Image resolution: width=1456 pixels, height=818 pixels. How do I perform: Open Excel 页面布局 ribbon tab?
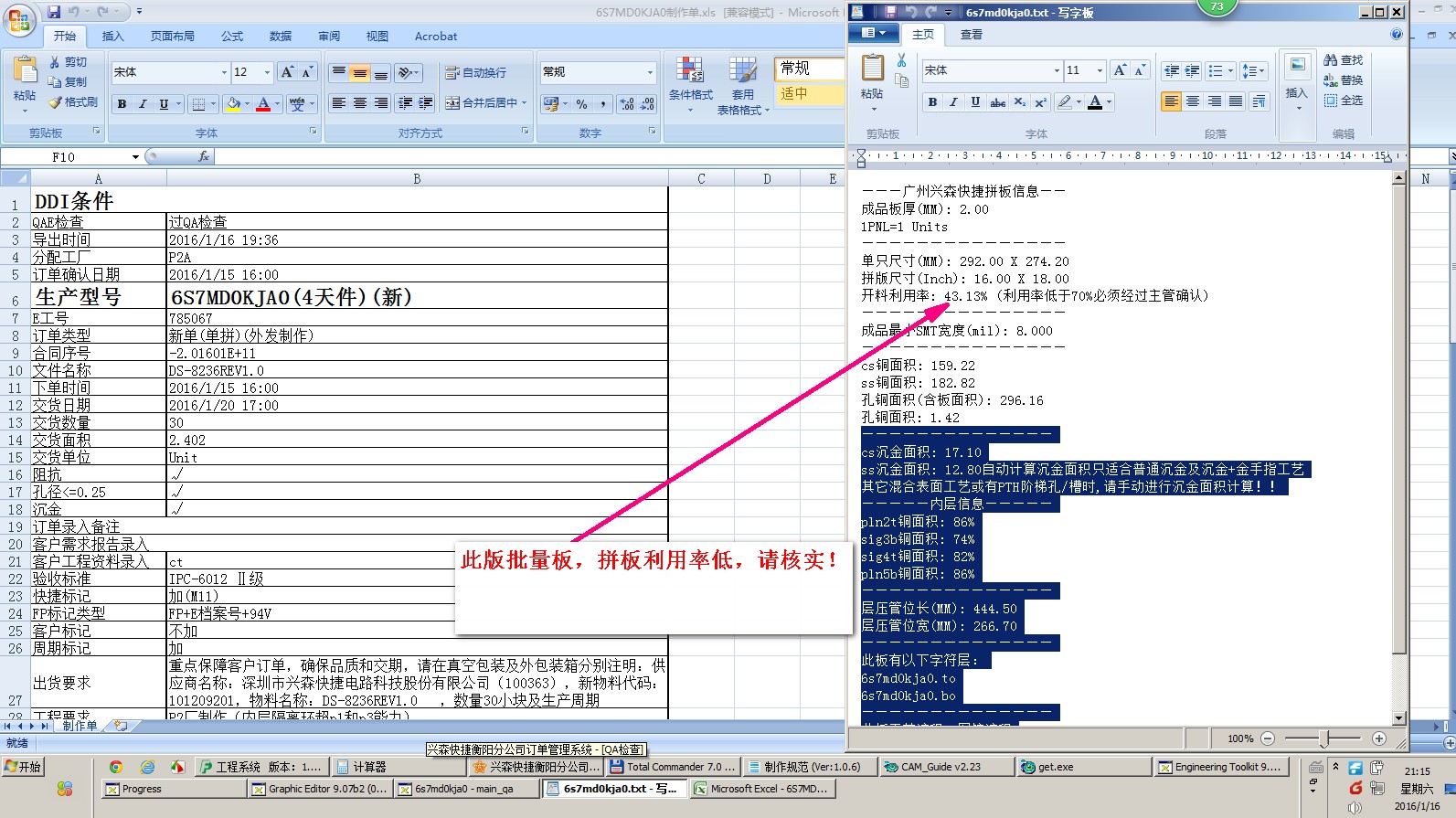point(173,37)
